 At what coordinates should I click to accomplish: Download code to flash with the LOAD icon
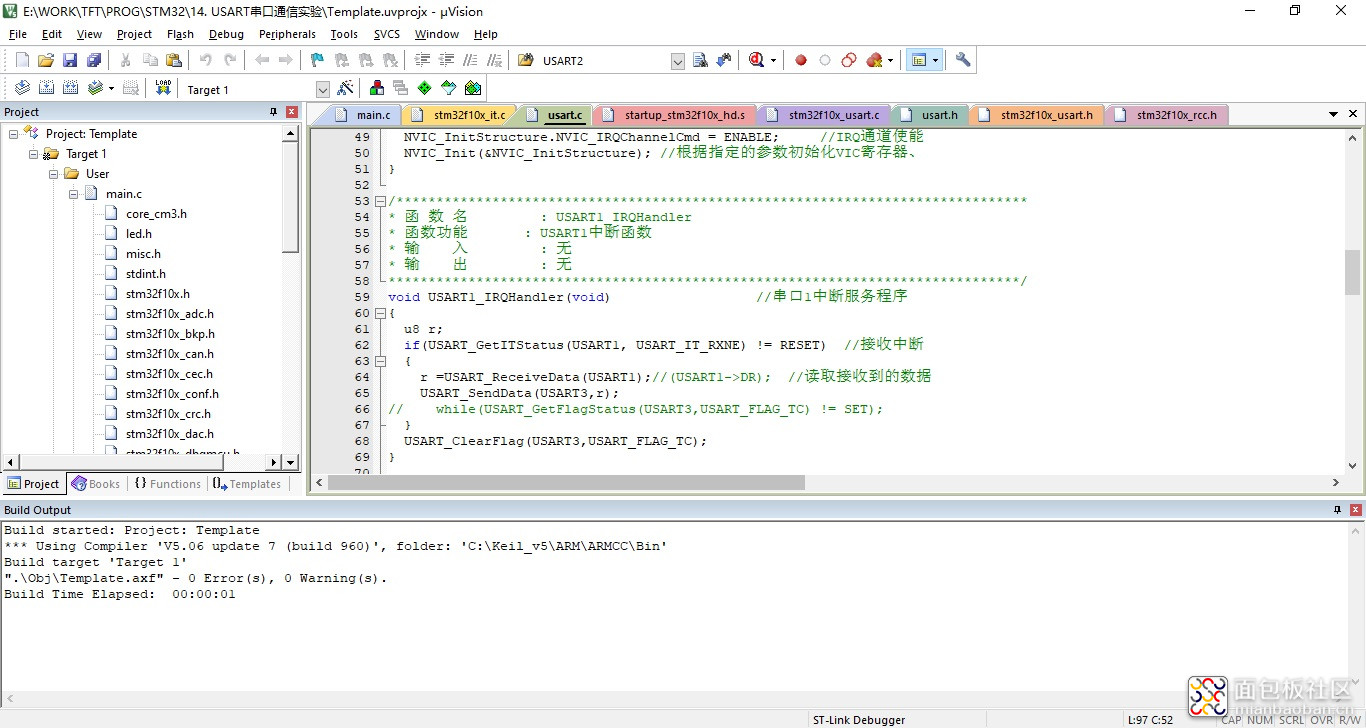point(163,88)
